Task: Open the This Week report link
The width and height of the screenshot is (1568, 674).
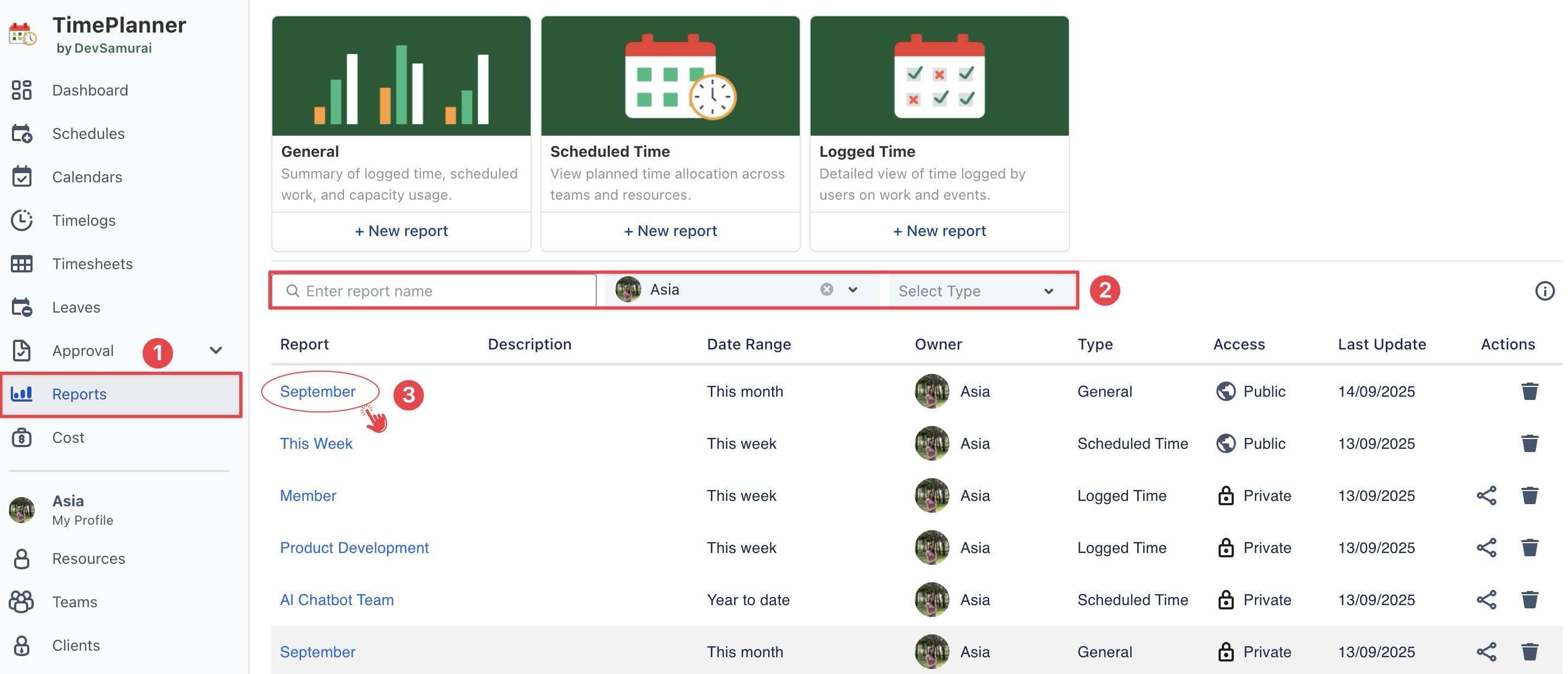Action: (x=316, y=443)
